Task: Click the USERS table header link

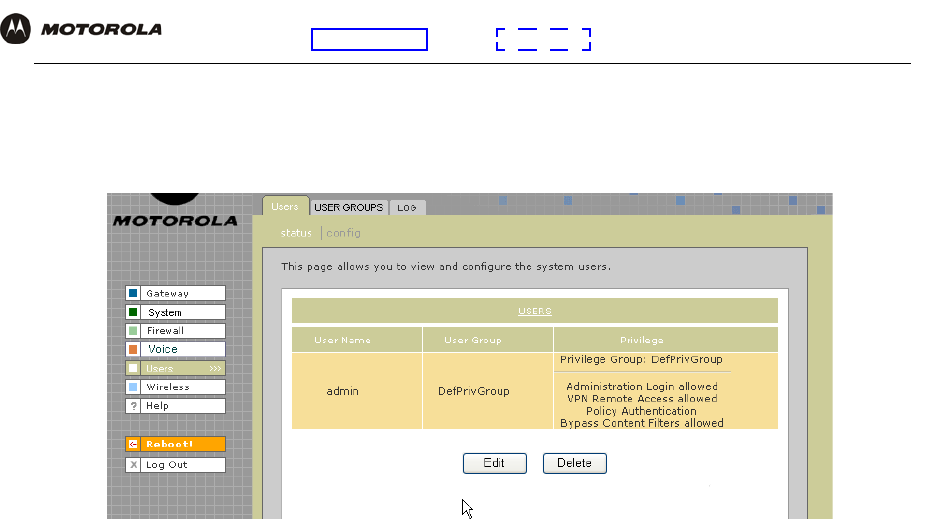Action: tap(535, 311)
